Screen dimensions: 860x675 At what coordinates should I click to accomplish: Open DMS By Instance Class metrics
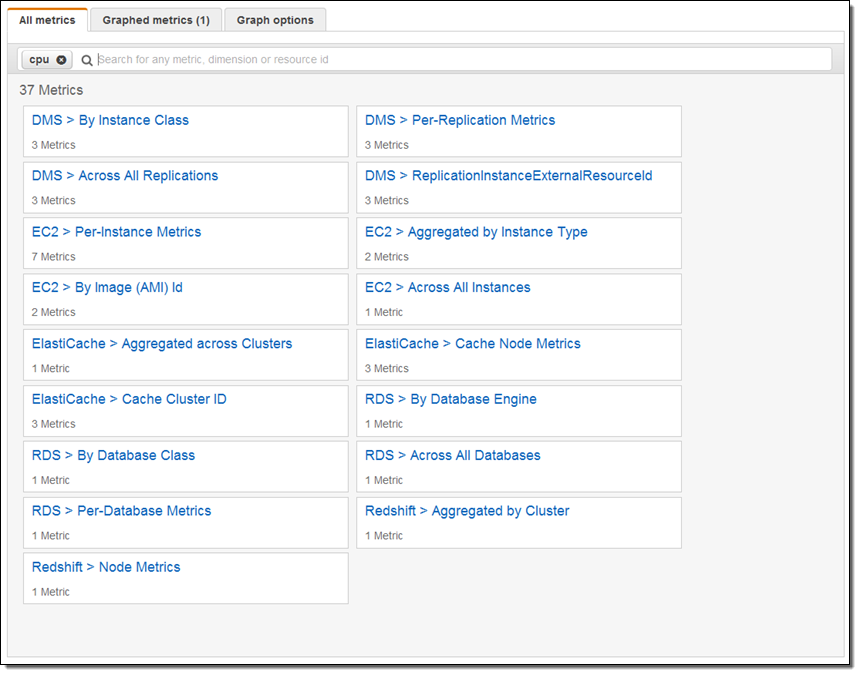[110, 120]
